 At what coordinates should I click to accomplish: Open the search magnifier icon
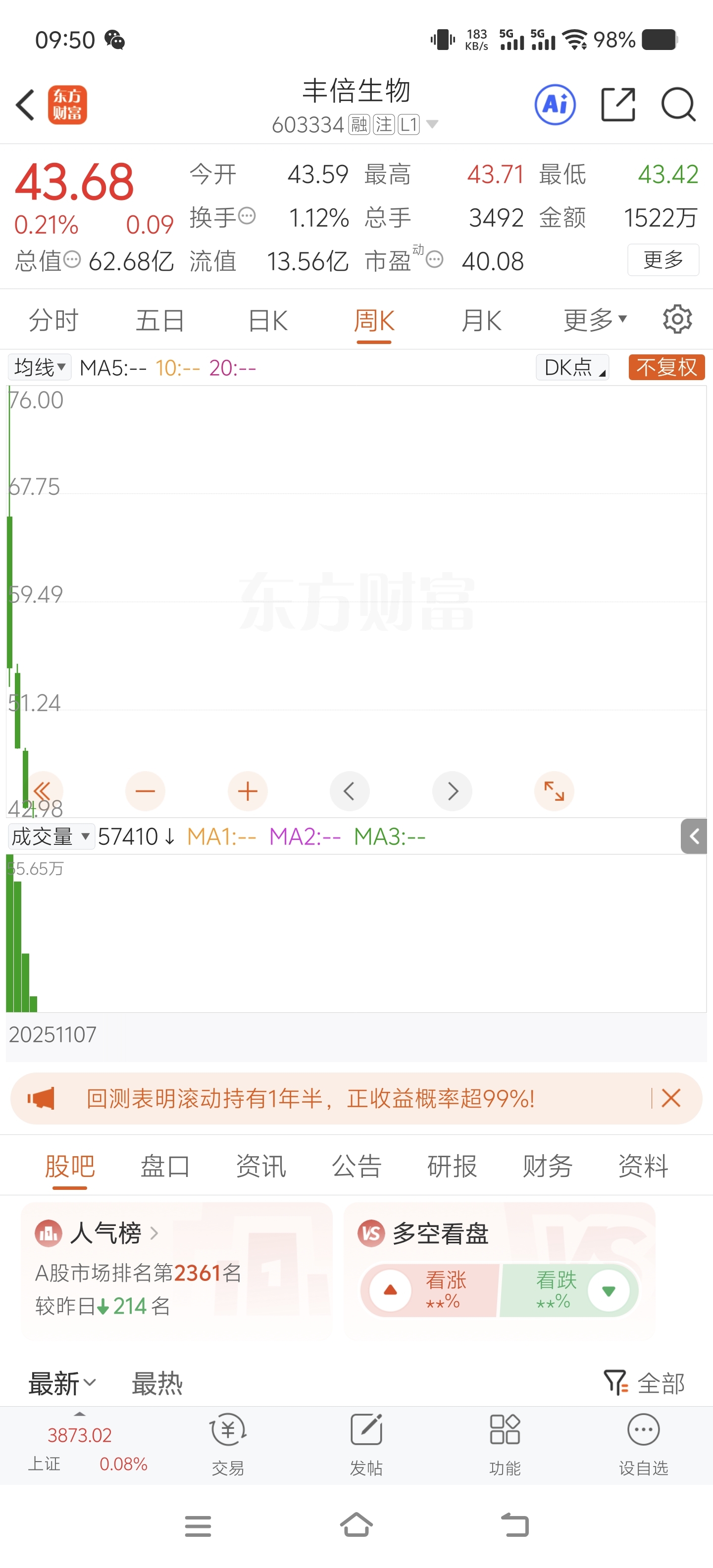(678, 105)
